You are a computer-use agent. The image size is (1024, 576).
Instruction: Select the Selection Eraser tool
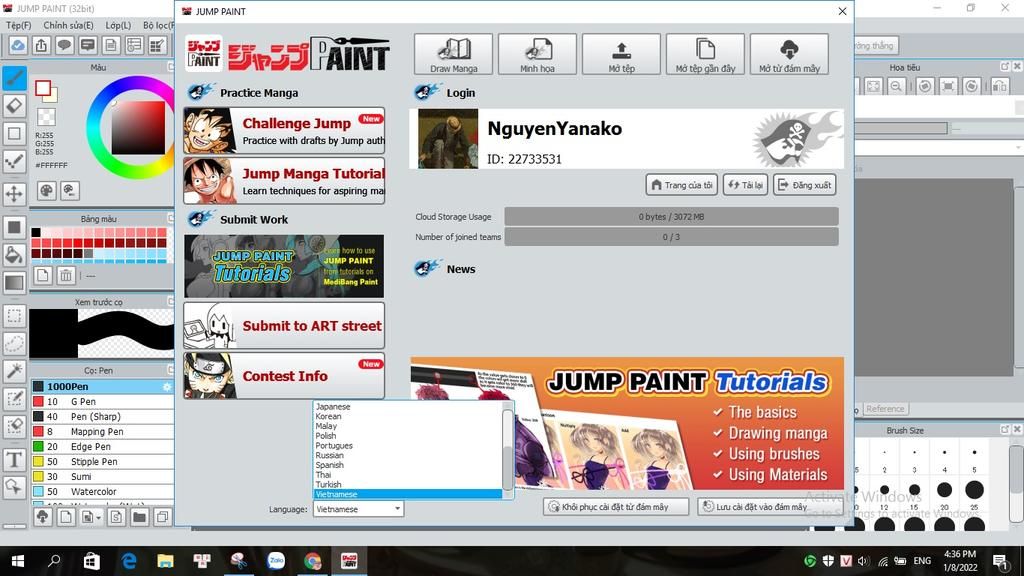point(14,426)
